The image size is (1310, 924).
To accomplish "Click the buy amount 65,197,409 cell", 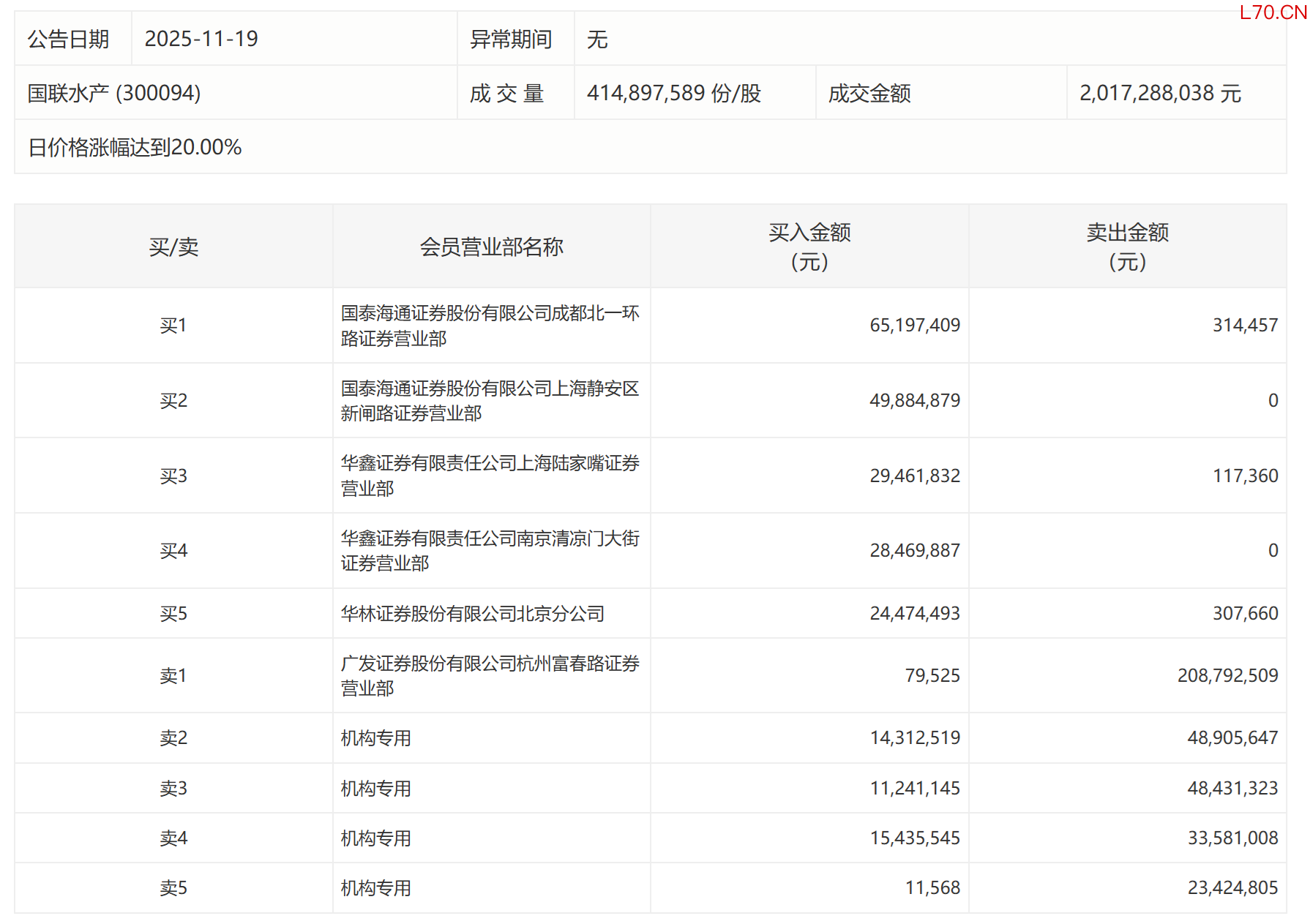I will [x=914, y=325].
